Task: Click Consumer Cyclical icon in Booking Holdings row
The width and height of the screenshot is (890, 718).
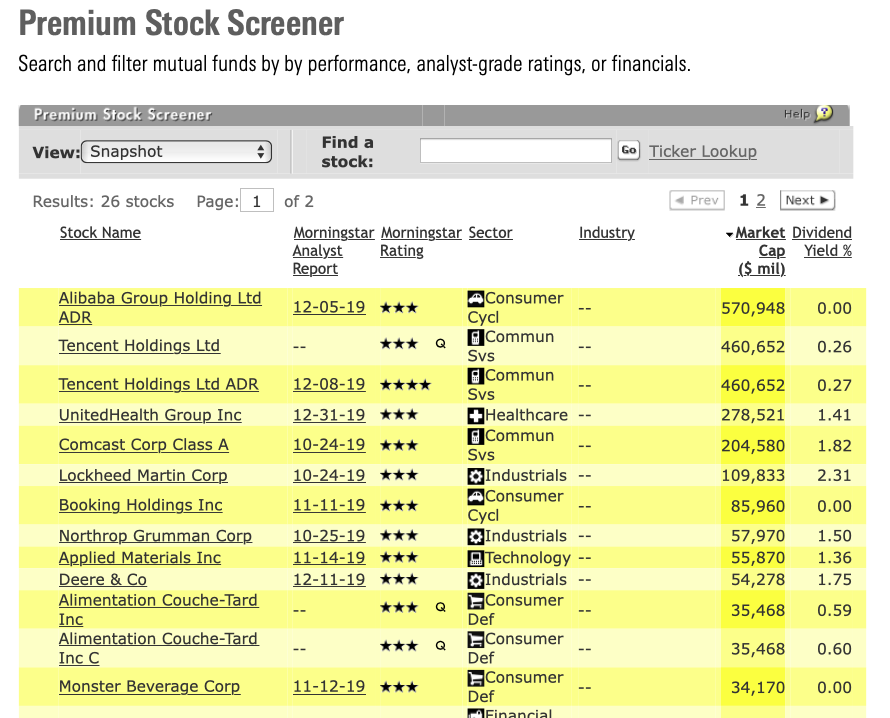Action: 476,496
